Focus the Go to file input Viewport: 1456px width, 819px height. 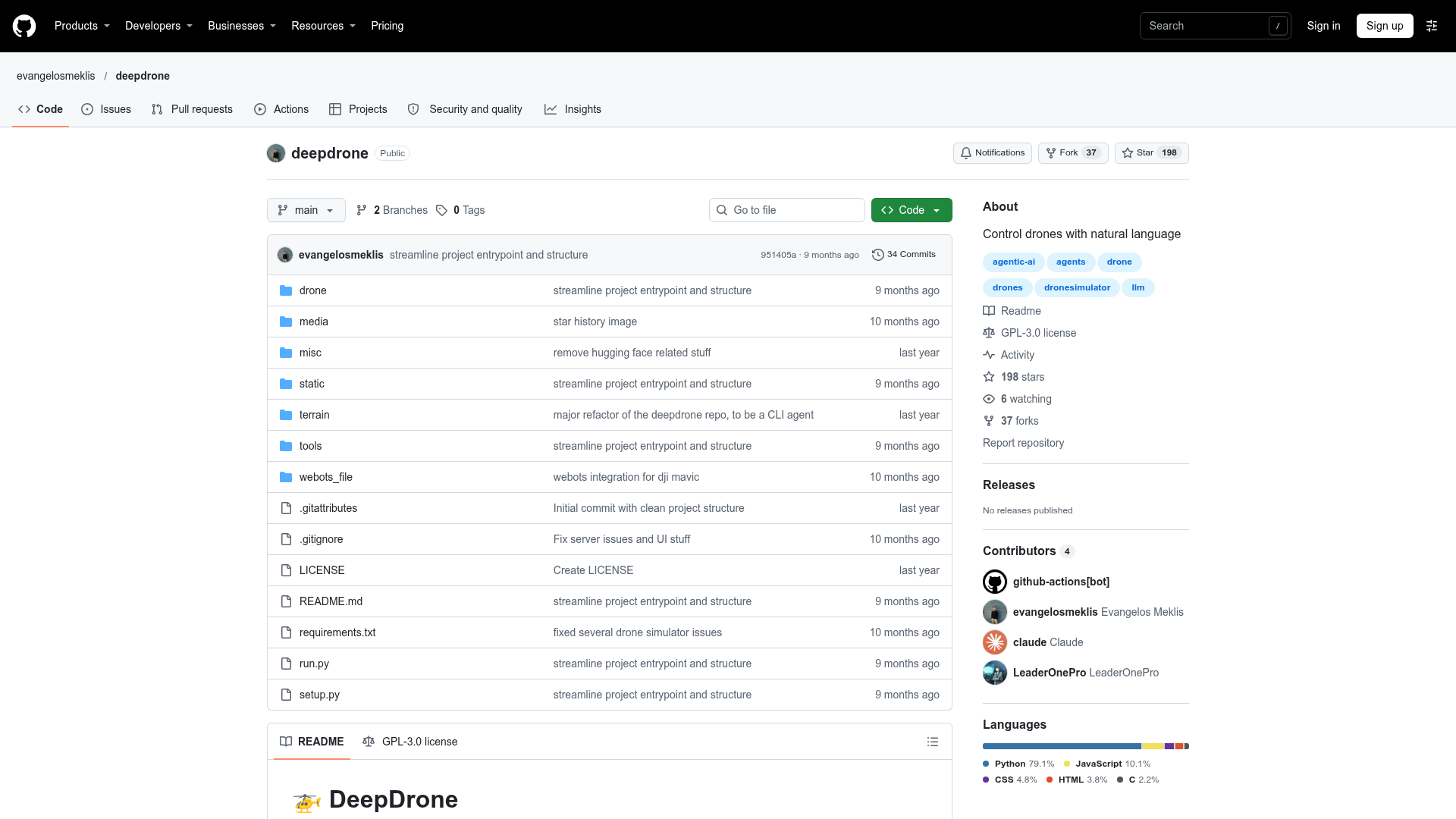point(787,210)
